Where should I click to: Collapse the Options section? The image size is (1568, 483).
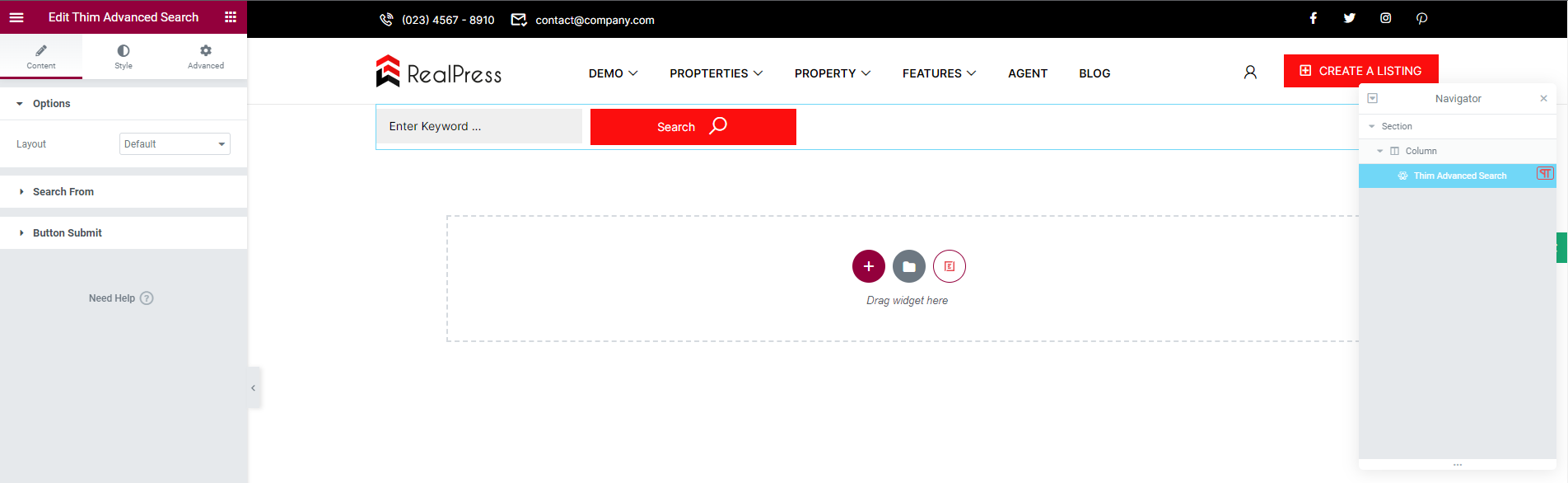tap(124, 104)
